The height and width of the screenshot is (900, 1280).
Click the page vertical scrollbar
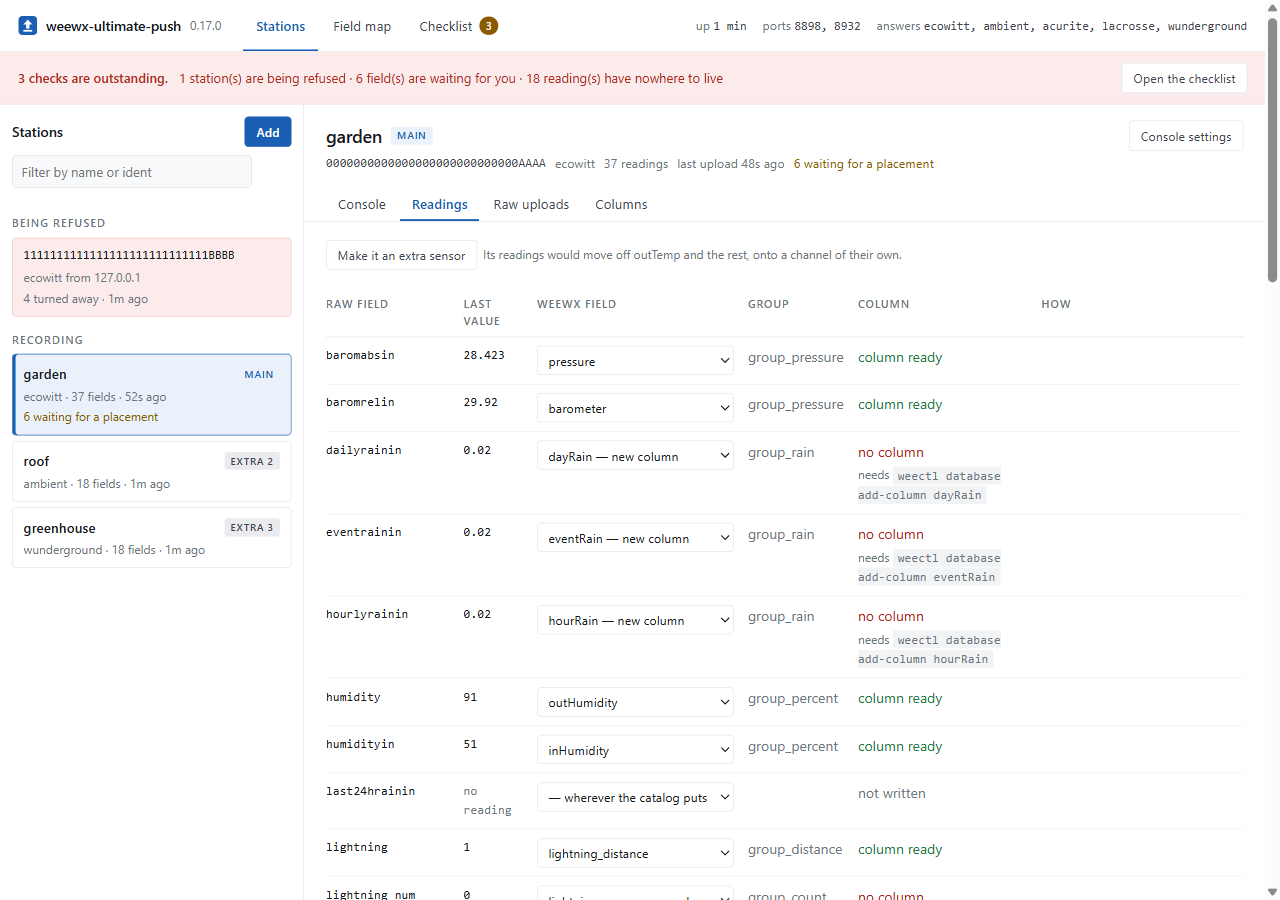coord(1272,150)
